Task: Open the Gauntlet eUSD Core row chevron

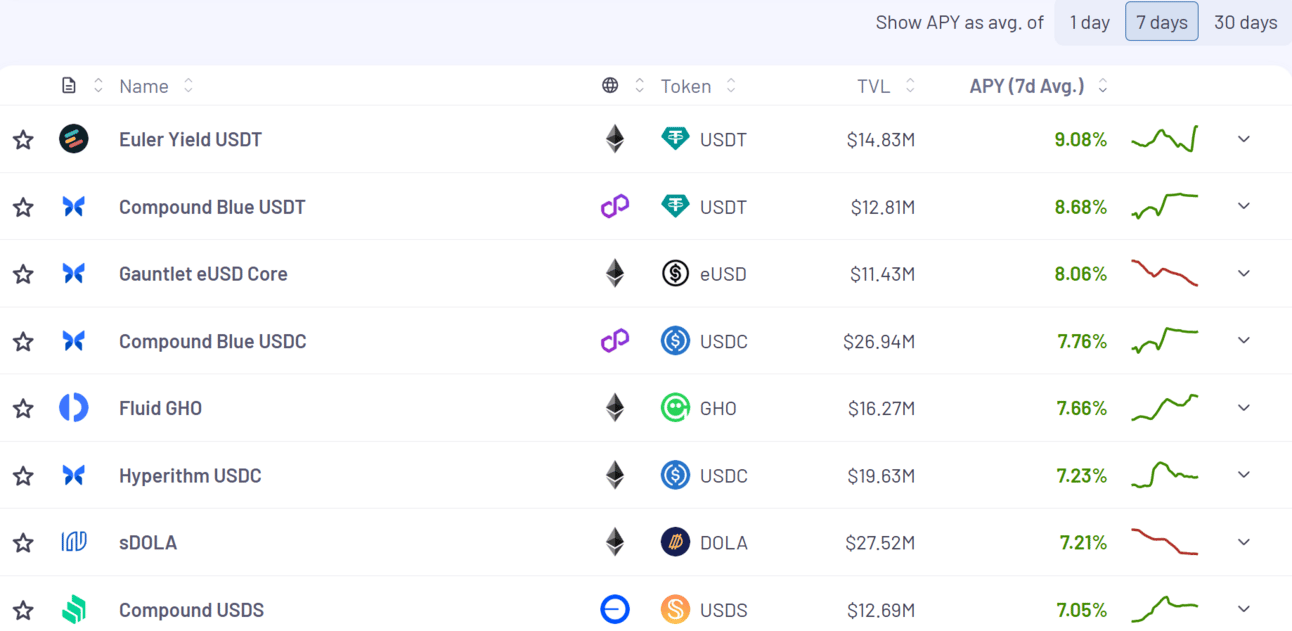Action: (1244, 273)
